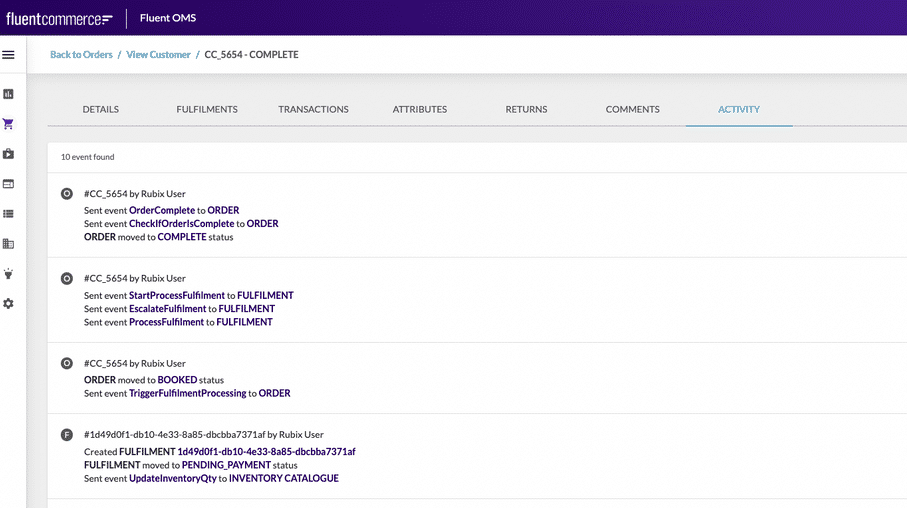
Task: View the Comments tab
Action: [x=632, y=109]
